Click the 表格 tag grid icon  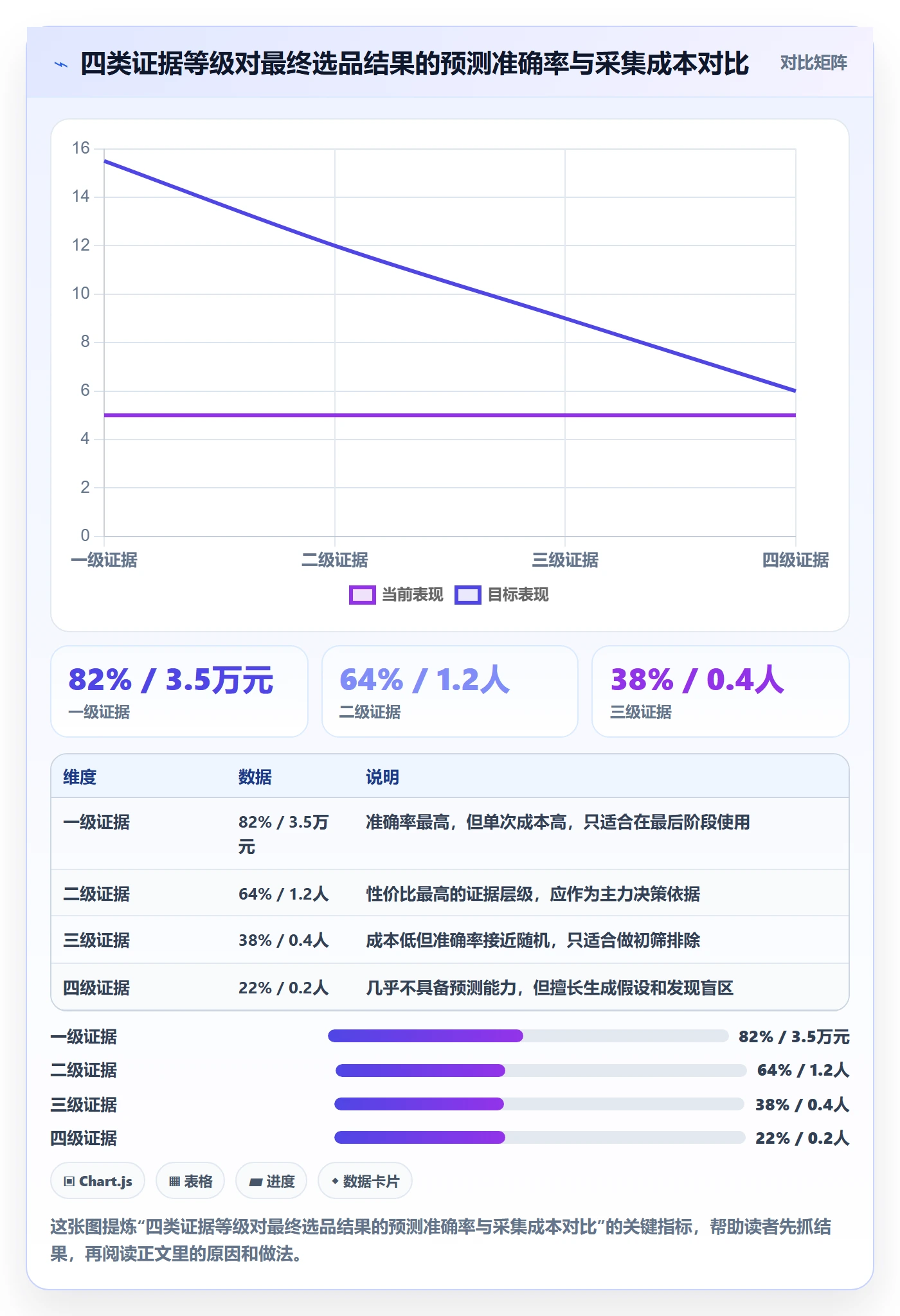[174, 1181]
